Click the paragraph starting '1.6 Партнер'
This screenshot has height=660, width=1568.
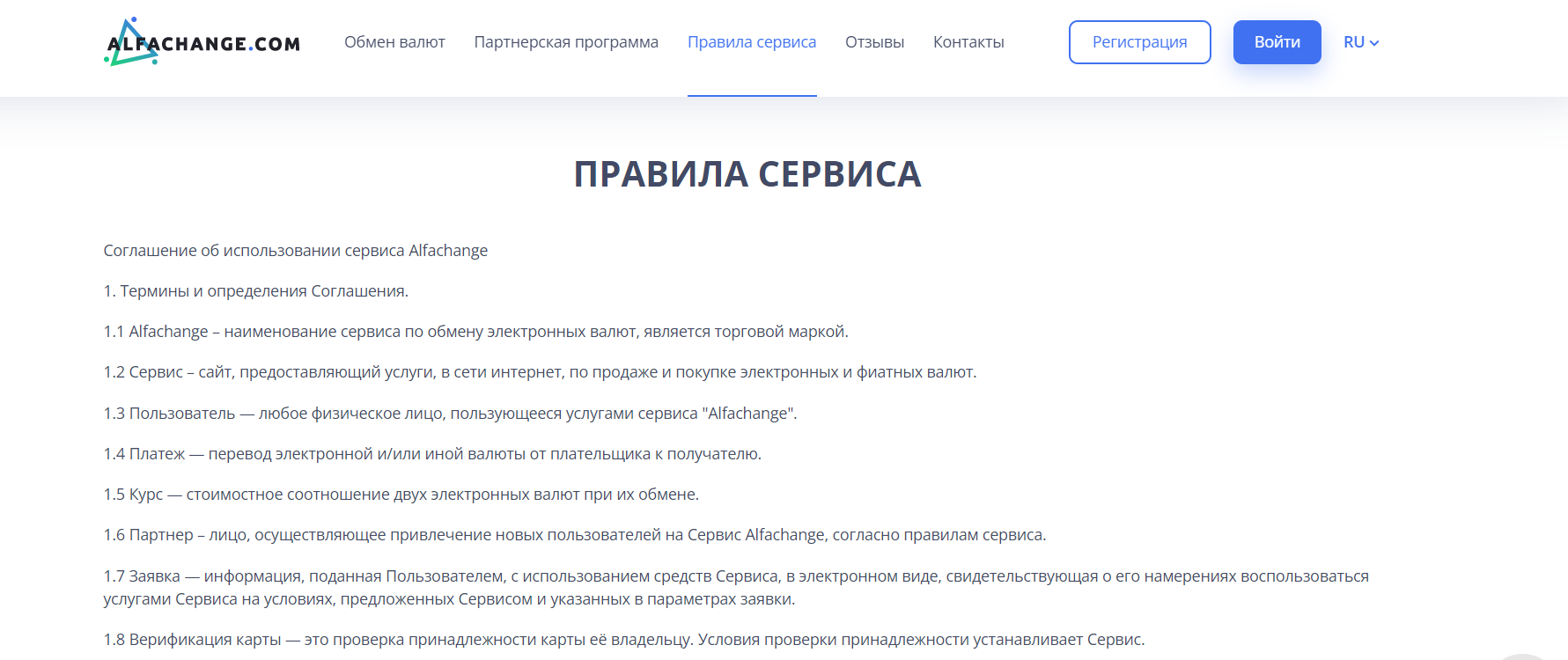click(575, 535)
